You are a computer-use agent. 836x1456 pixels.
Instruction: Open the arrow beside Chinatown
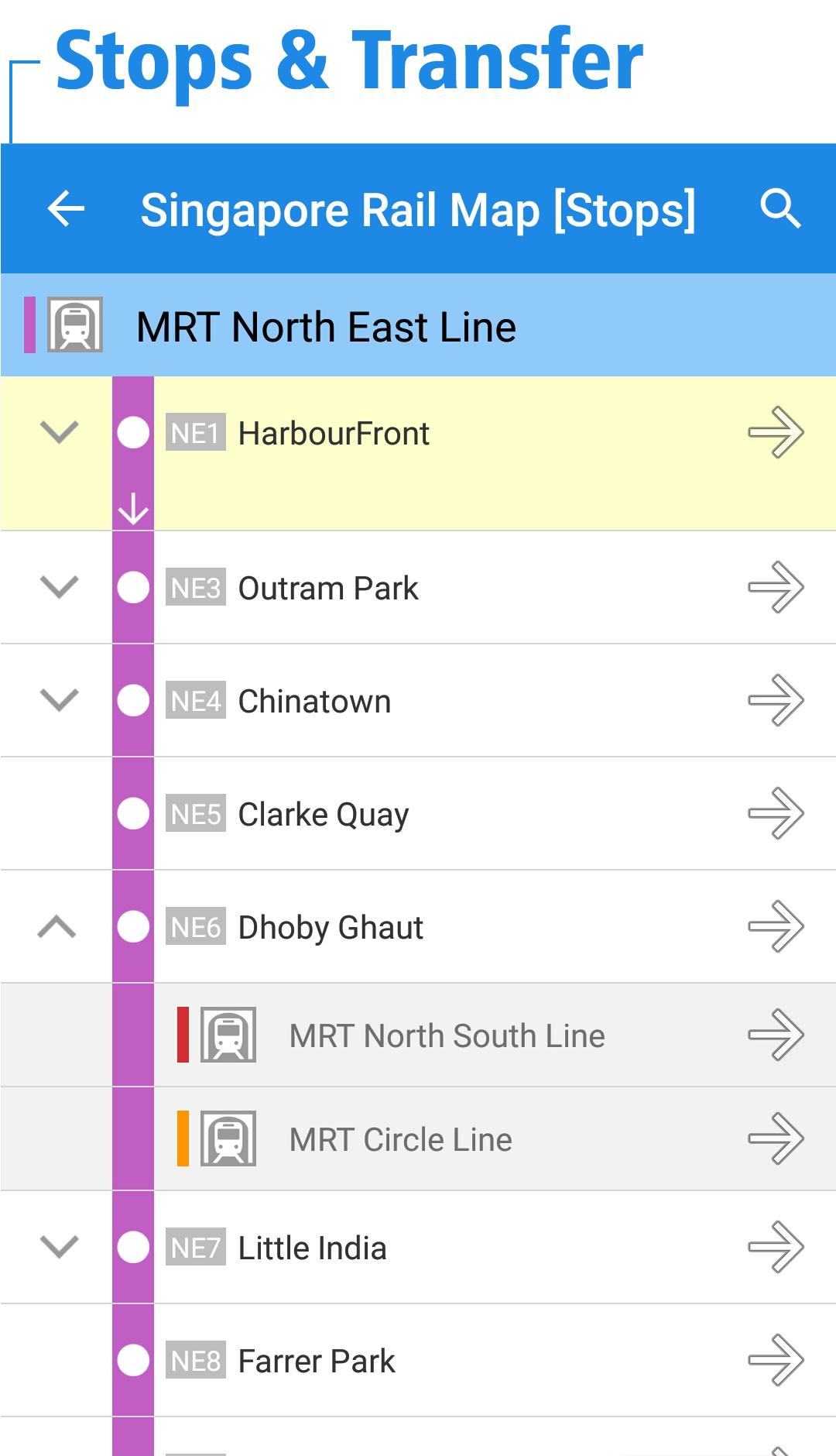point(776,700)
